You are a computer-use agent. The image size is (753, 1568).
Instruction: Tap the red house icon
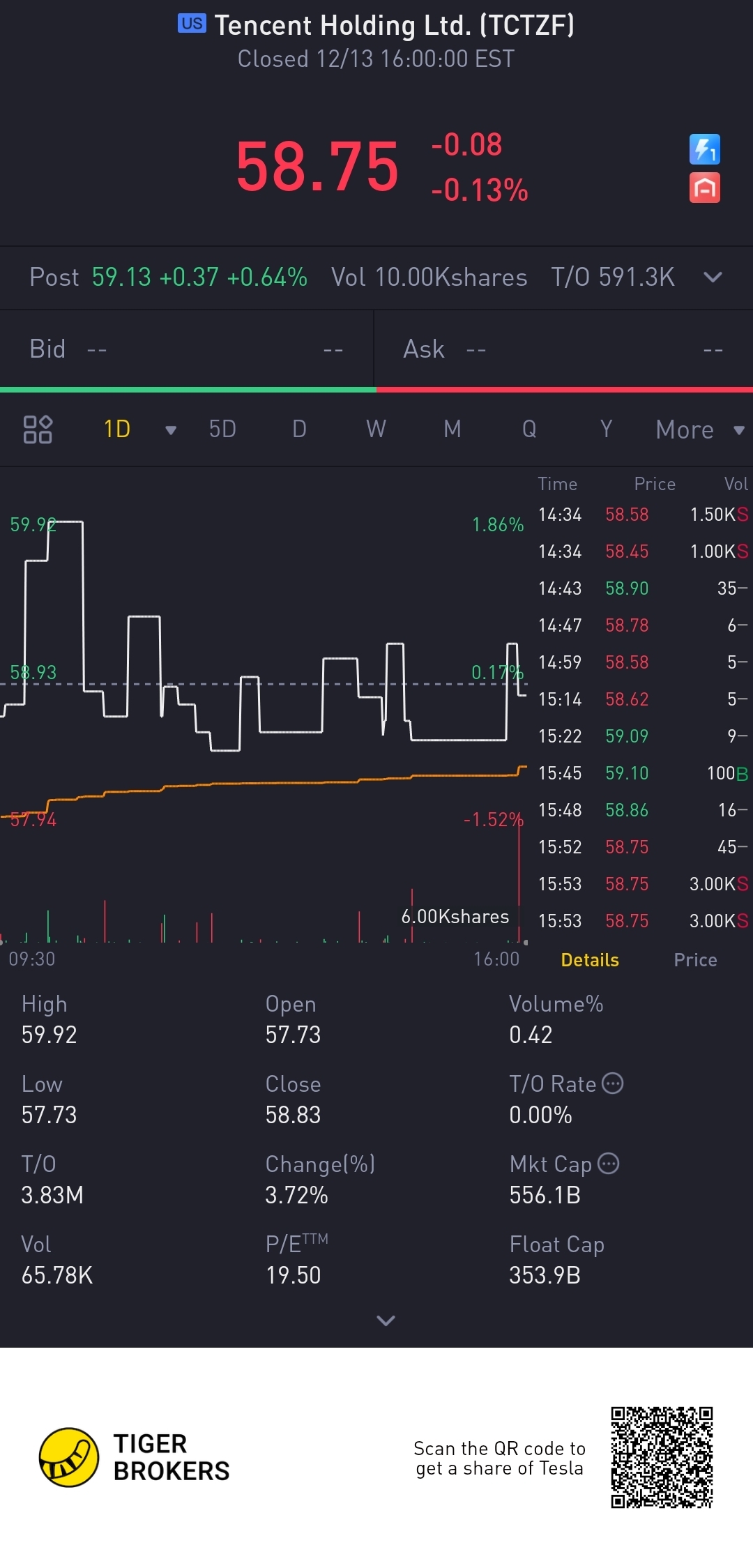click(x=704, y=188)
